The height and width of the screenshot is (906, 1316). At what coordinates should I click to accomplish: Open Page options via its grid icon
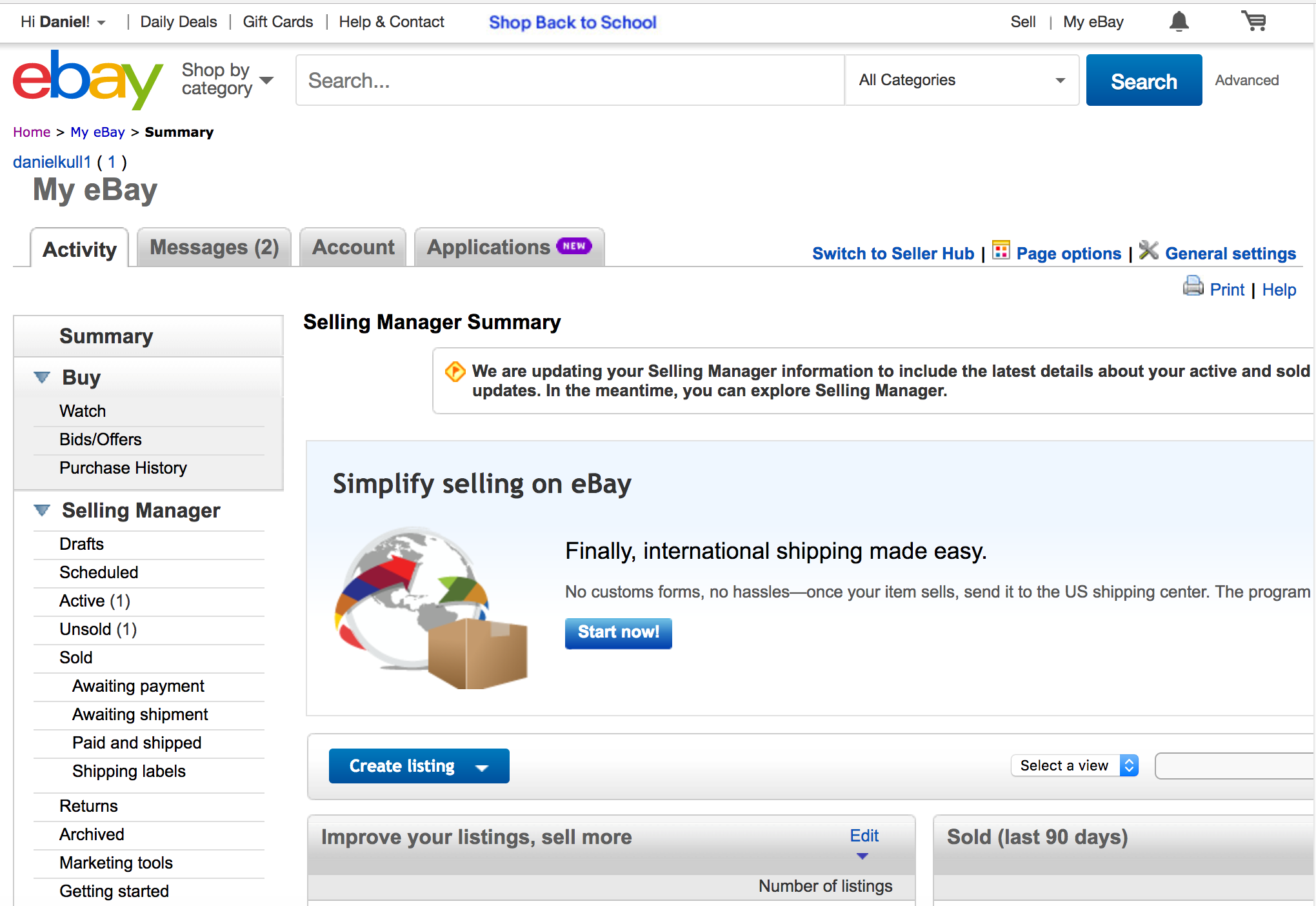[1001, 251]
